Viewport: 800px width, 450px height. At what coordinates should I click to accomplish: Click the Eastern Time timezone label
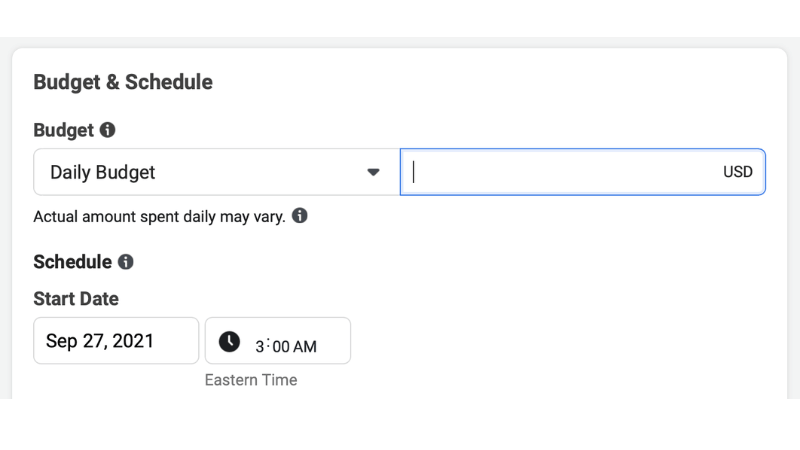tap(251, 380)
